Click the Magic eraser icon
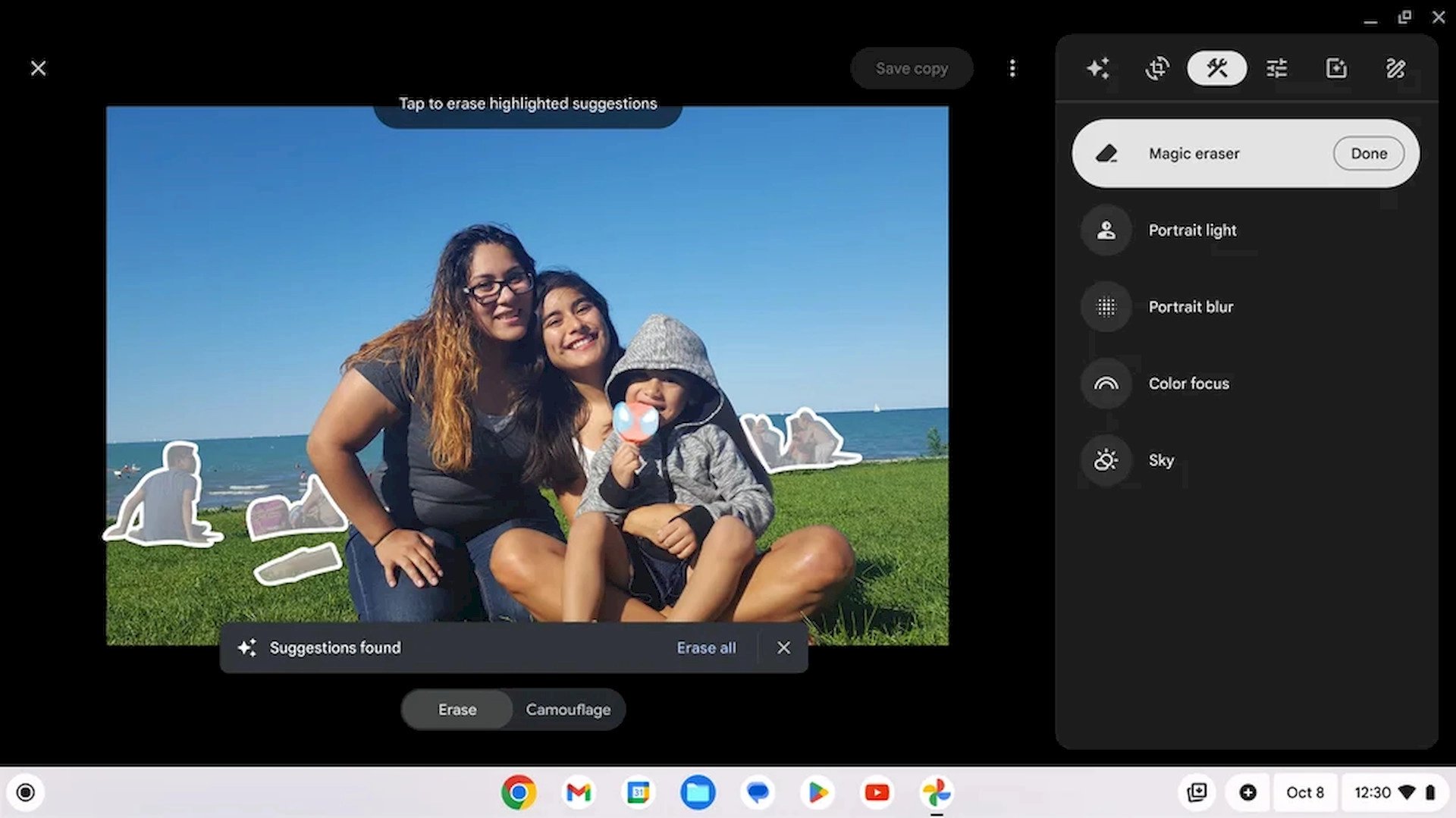Viewport: 1456px width, 818px height. coord(1108,153)
